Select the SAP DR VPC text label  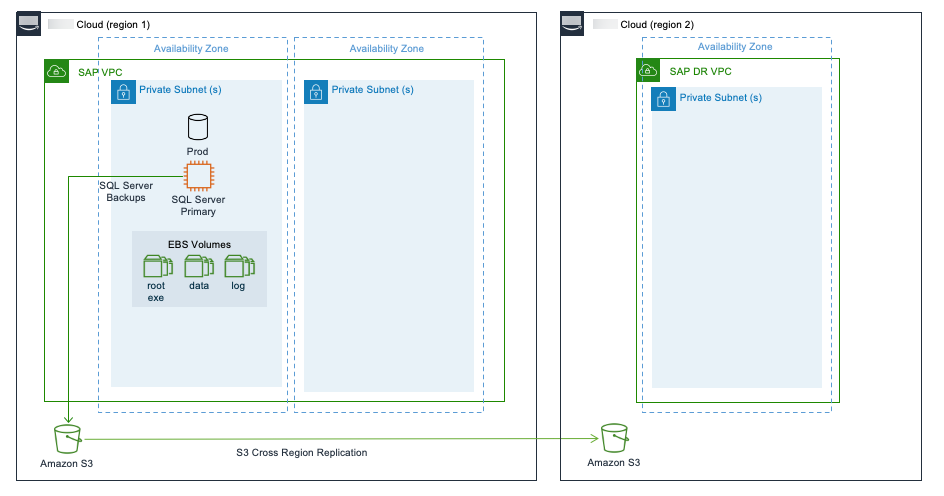pos(700,72)
